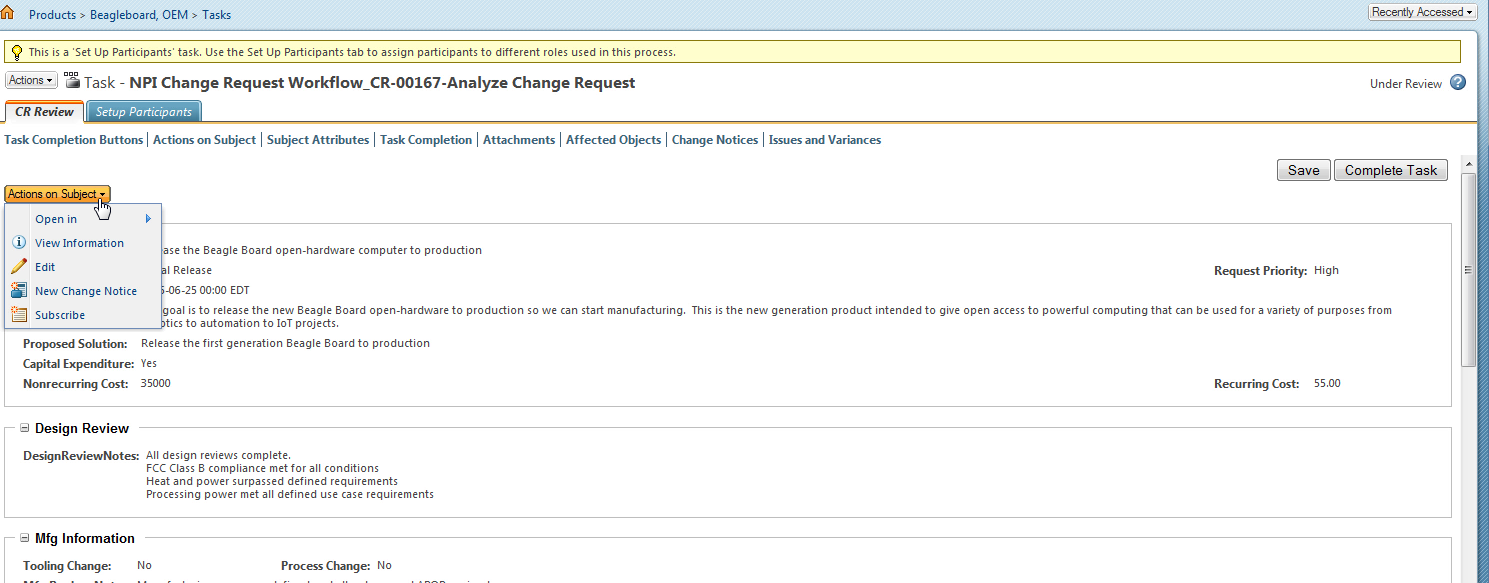Click the help question mark icon
This screenshot has height=583, width=1489.
point(1458,83)
